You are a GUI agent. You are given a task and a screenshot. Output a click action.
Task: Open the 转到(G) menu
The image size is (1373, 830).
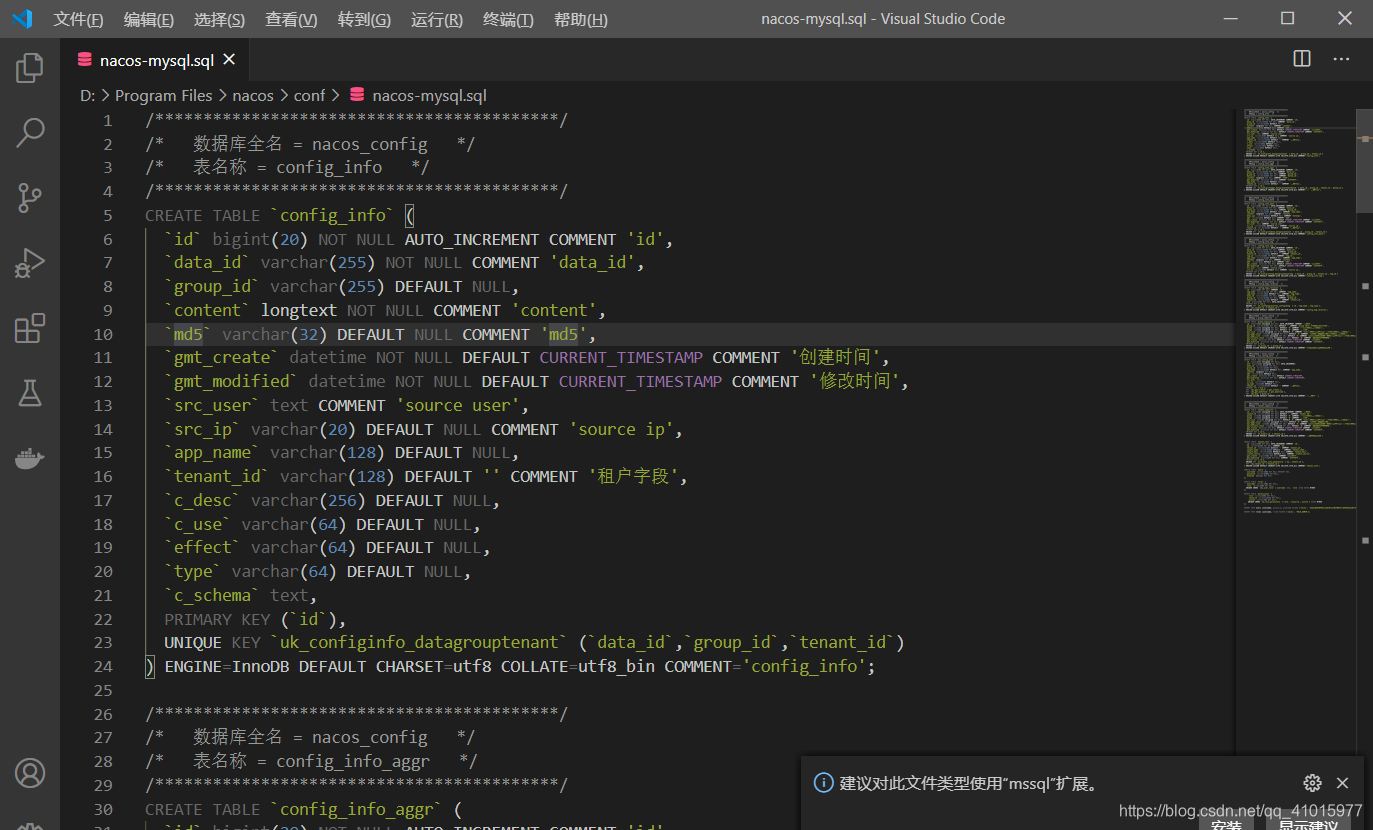pos(364,20)
